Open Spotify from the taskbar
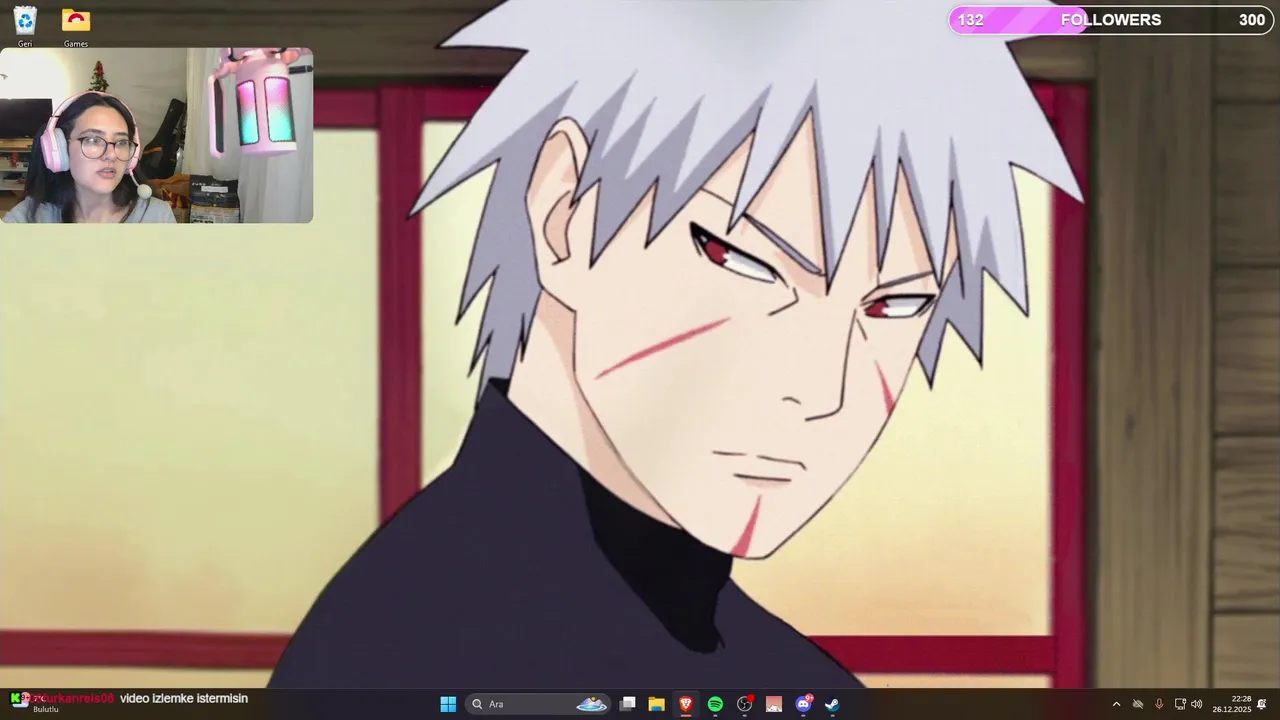 (715, 704)
